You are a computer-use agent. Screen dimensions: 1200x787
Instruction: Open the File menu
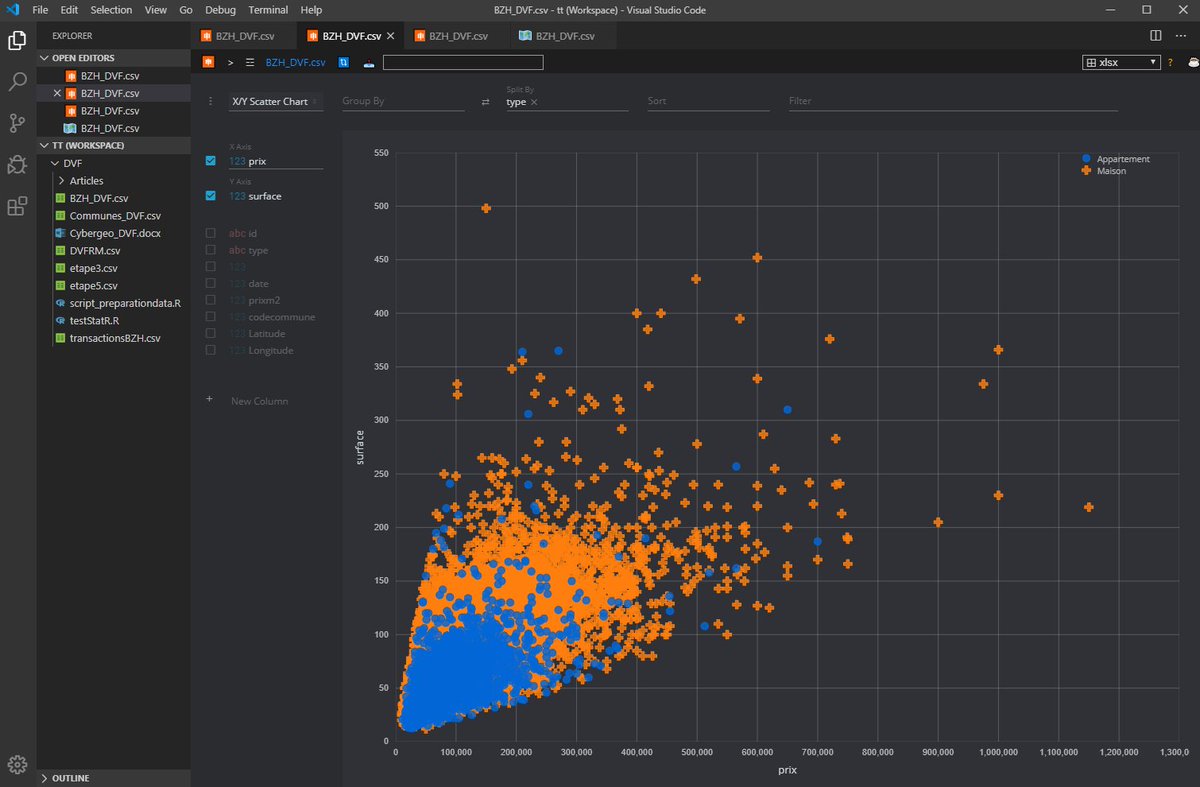click(41, 9)
